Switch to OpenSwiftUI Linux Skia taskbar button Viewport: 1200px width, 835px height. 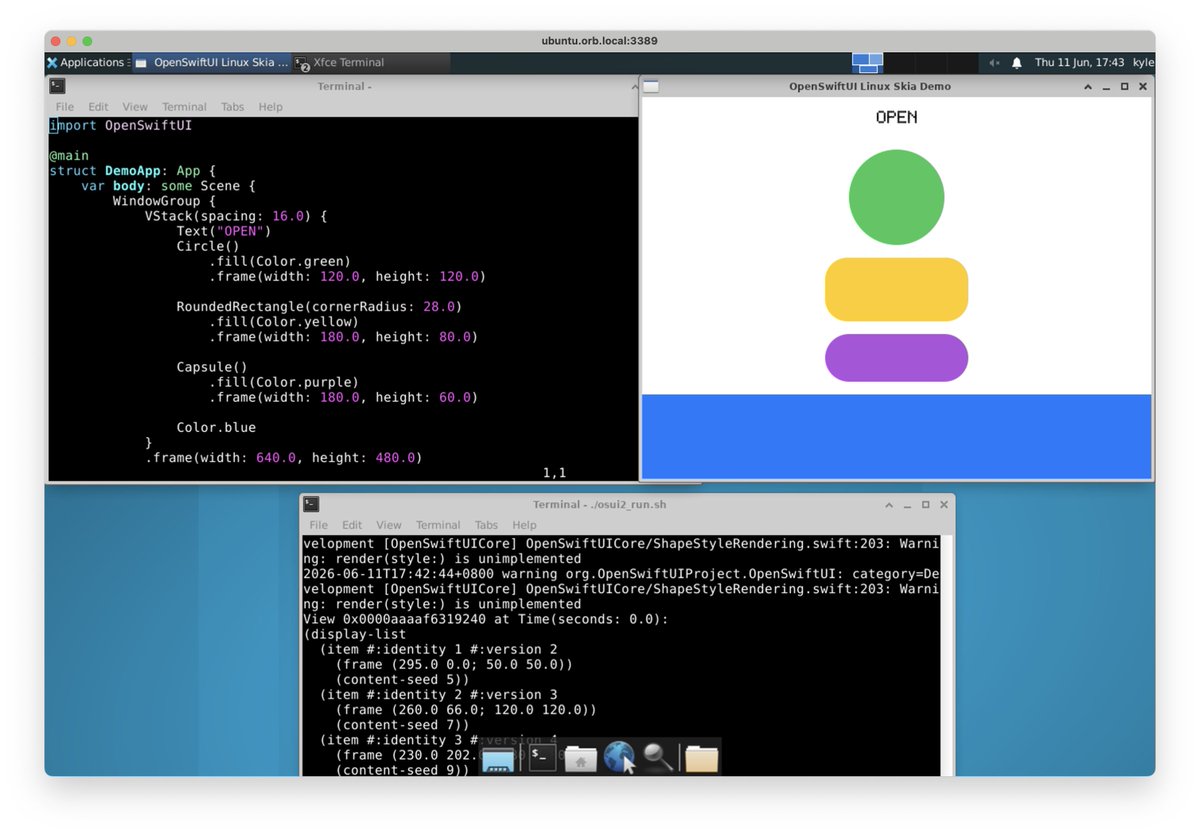(x=211, y=62)
